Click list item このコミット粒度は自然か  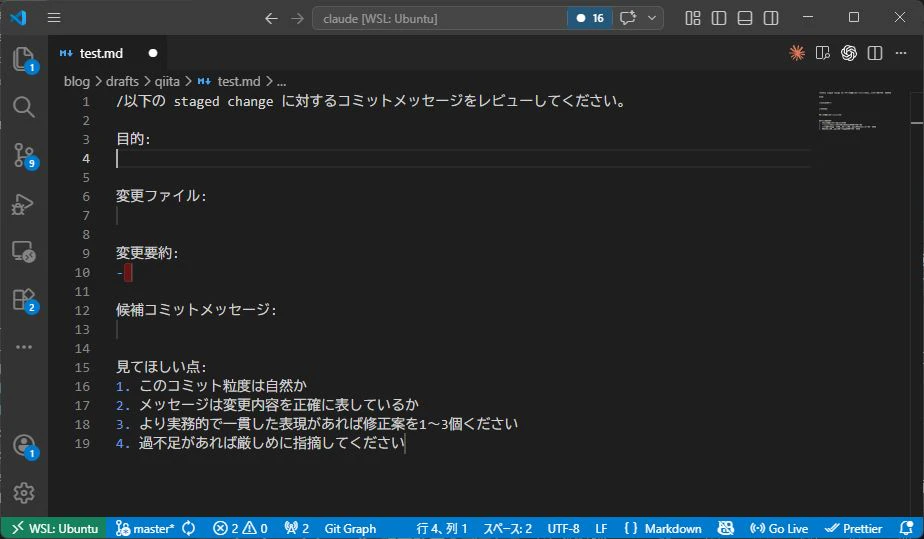point(222,386)
